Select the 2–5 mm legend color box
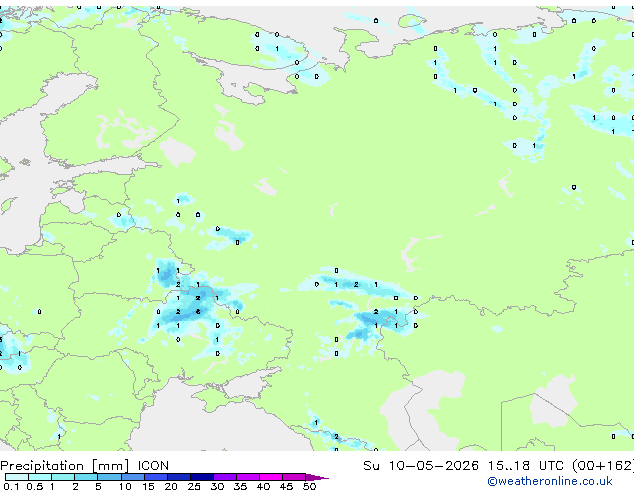634x490 pixels. [x=86, y=477]
